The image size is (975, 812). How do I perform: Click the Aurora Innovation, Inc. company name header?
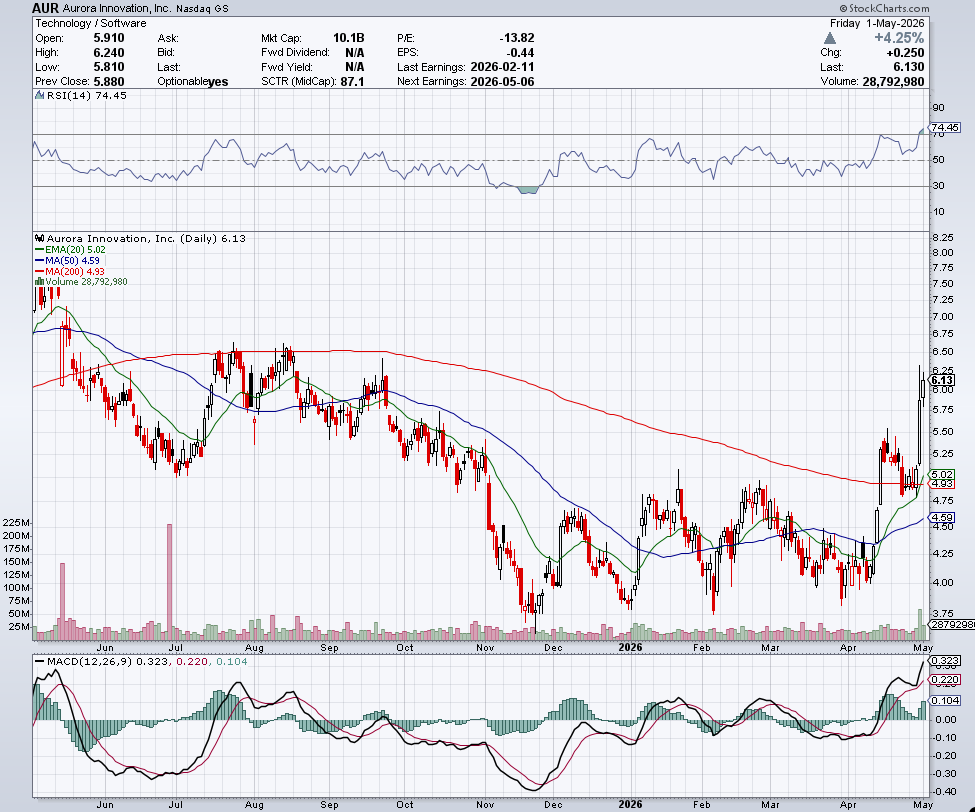[117, 9]
